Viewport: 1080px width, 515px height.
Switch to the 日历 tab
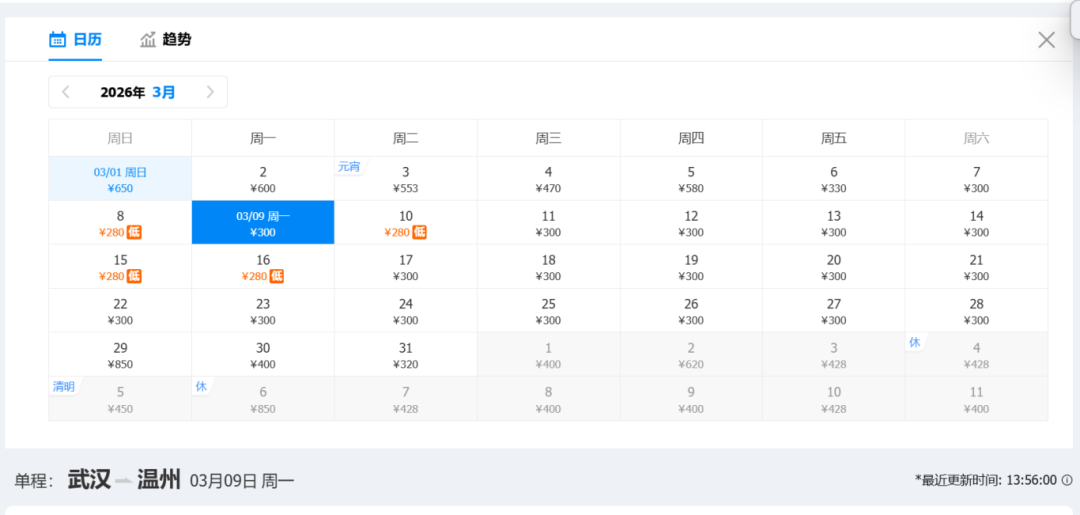(x=87, y=40)
